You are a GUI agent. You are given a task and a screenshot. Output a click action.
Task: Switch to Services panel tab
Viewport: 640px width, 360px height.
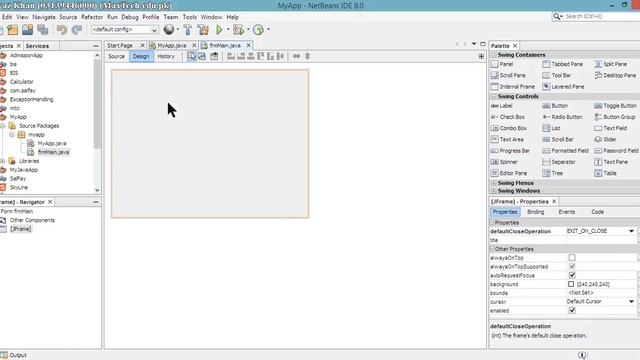(x=37, y=46)
